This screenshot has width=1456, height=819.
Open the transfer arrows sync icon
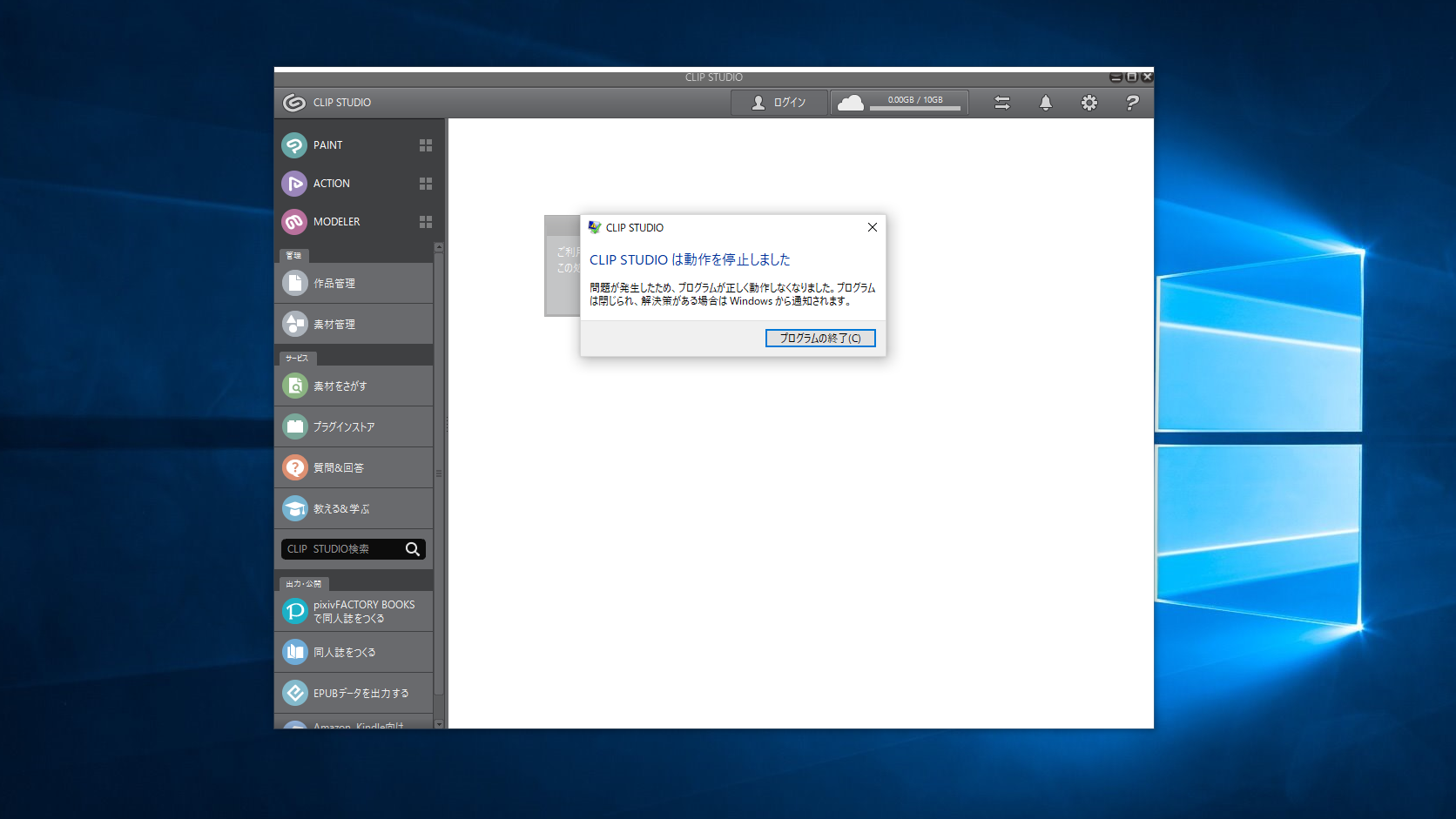point(1002,103)
